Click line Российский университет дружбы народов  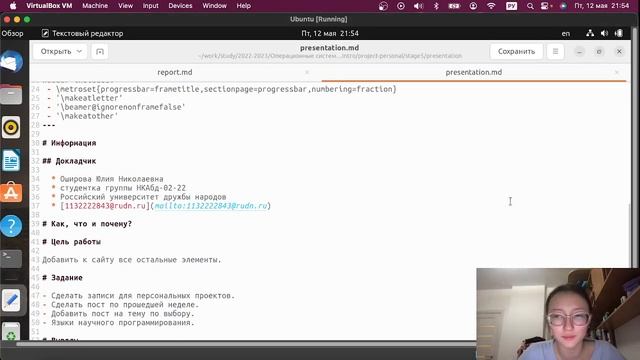pyautogui.click(x=143, y=197)
